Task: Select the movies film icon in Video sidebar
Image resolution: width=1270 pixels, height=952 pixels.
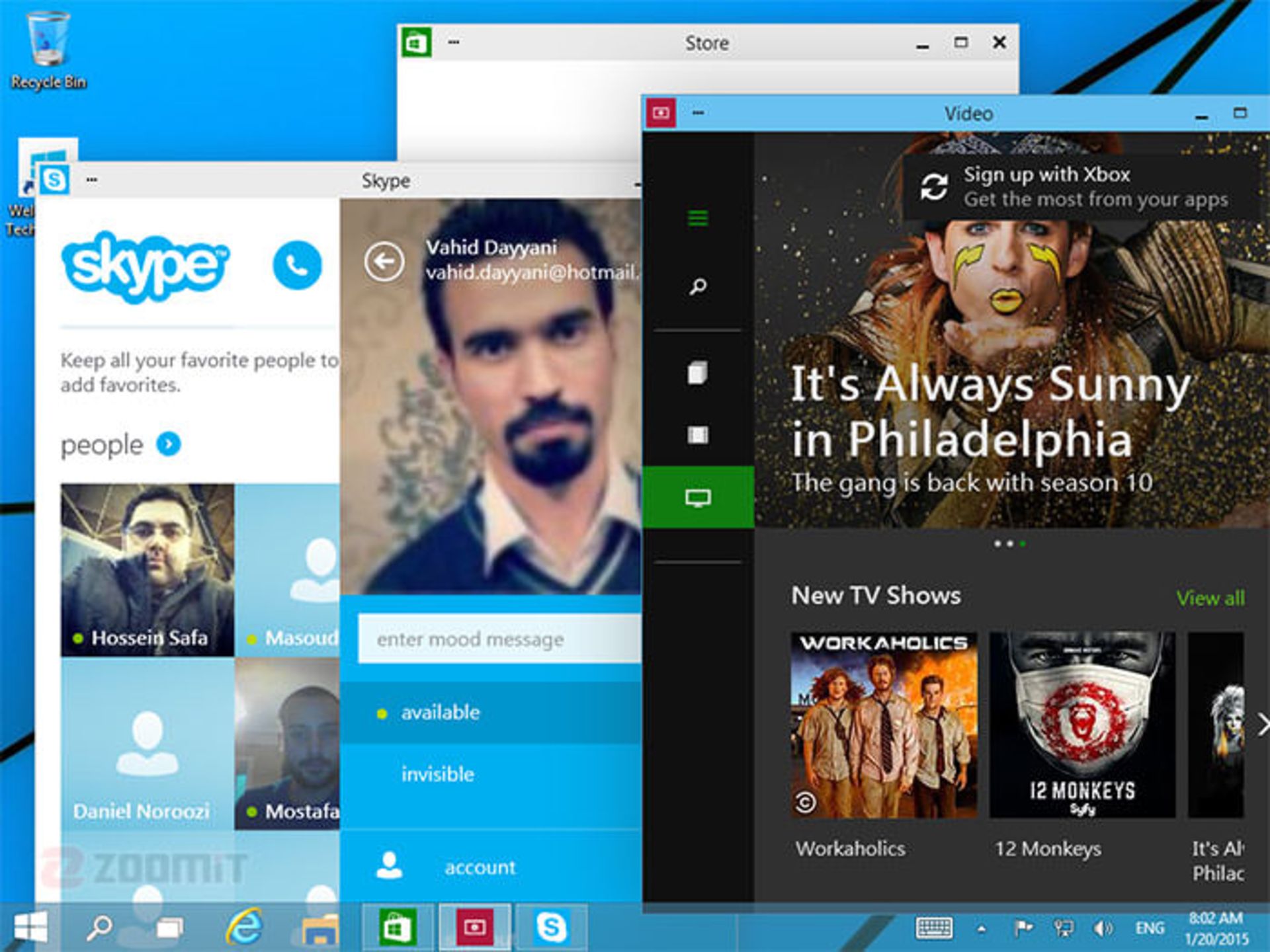Action: pyautogui.click(x=698, y=434)
